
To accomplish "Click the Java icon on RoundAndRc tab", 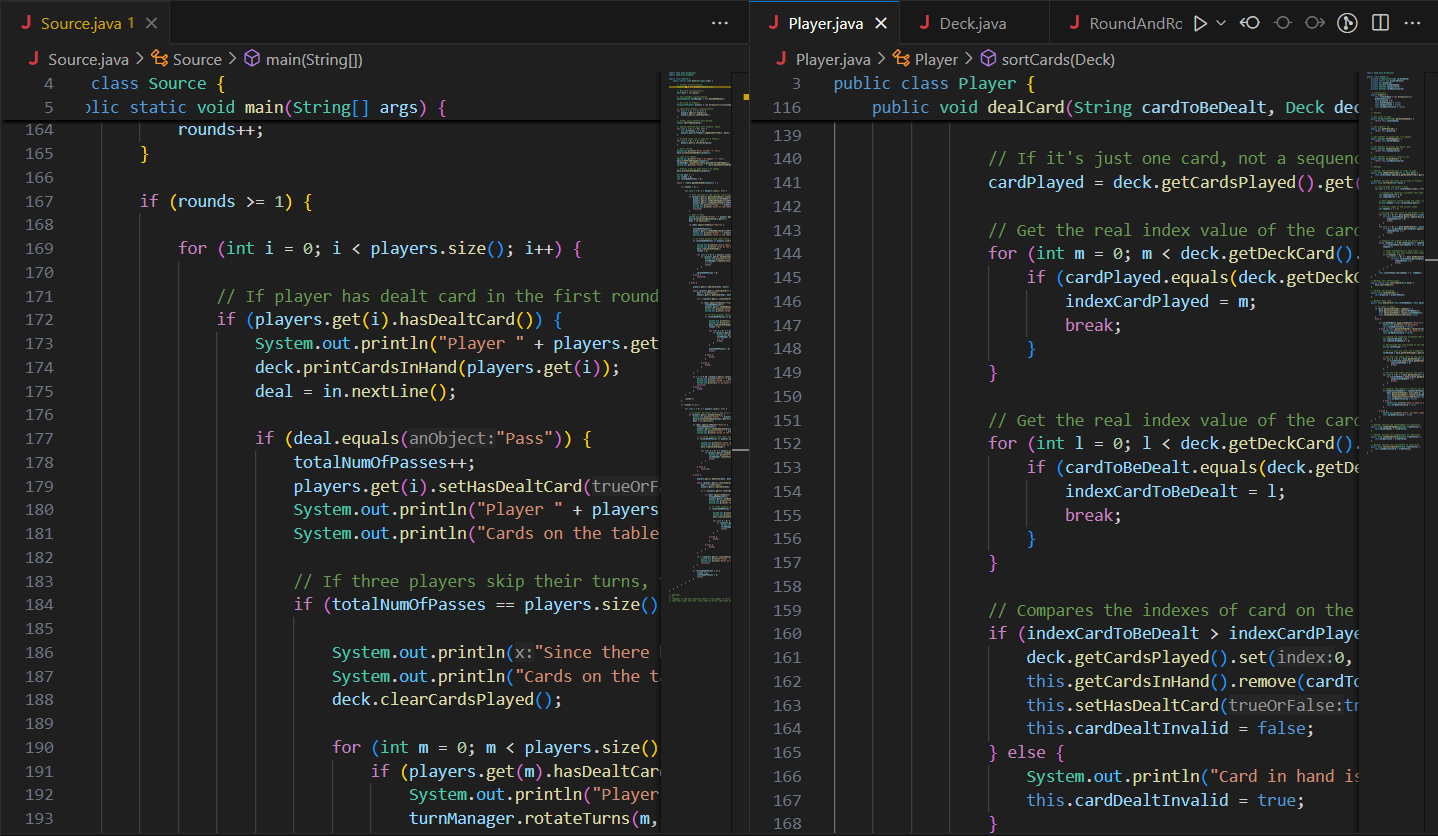I will 1074,23.
